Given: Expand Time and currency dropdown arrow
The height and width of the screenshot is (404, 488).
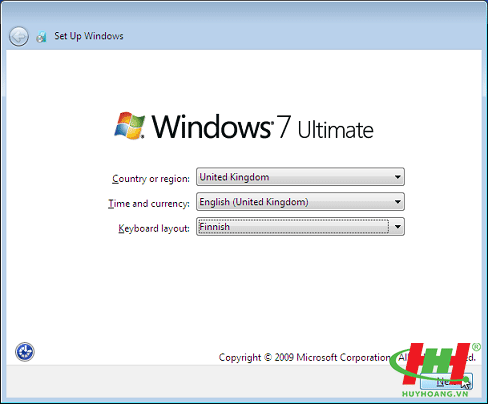Looking at the screenshot, I should click(397, 202).
